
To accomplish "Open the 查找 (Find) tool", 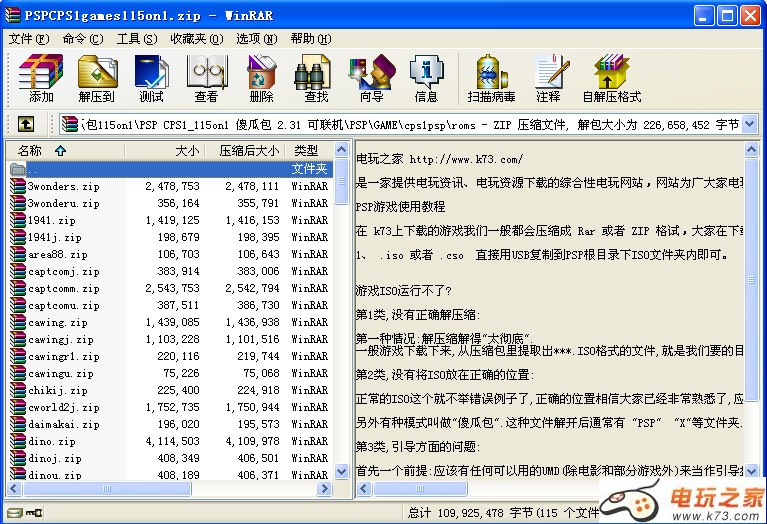I will 316,78.
